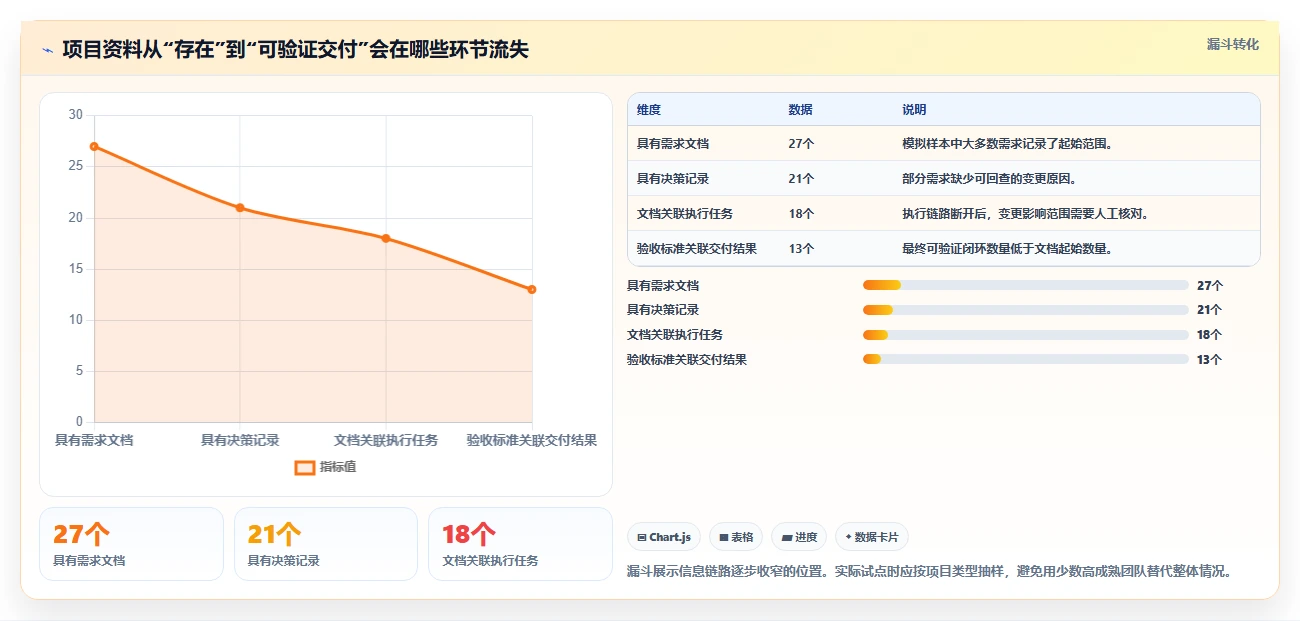Click chart data point for 具有需求文档
Viewport: 1300px width, 621px height.
coord(94,146)
